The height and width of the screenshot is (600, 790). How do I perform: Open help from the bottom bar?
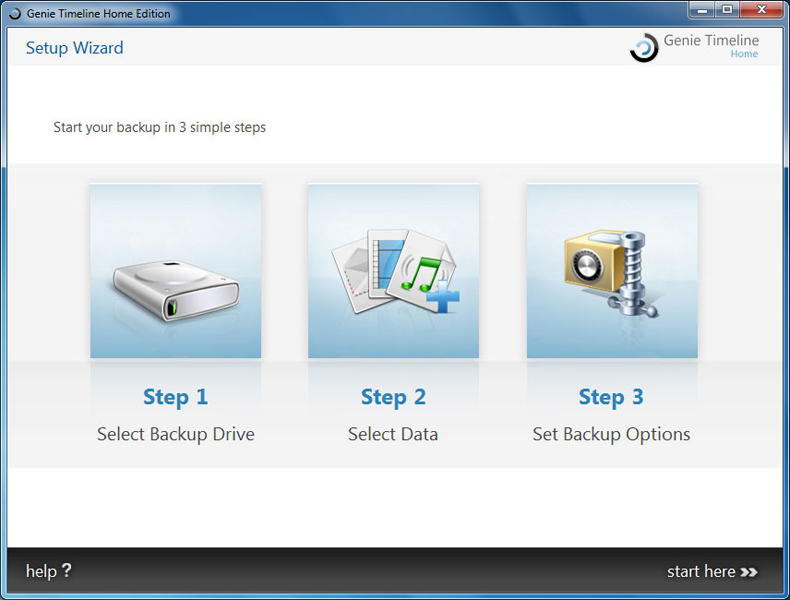(x=48, y=571)
